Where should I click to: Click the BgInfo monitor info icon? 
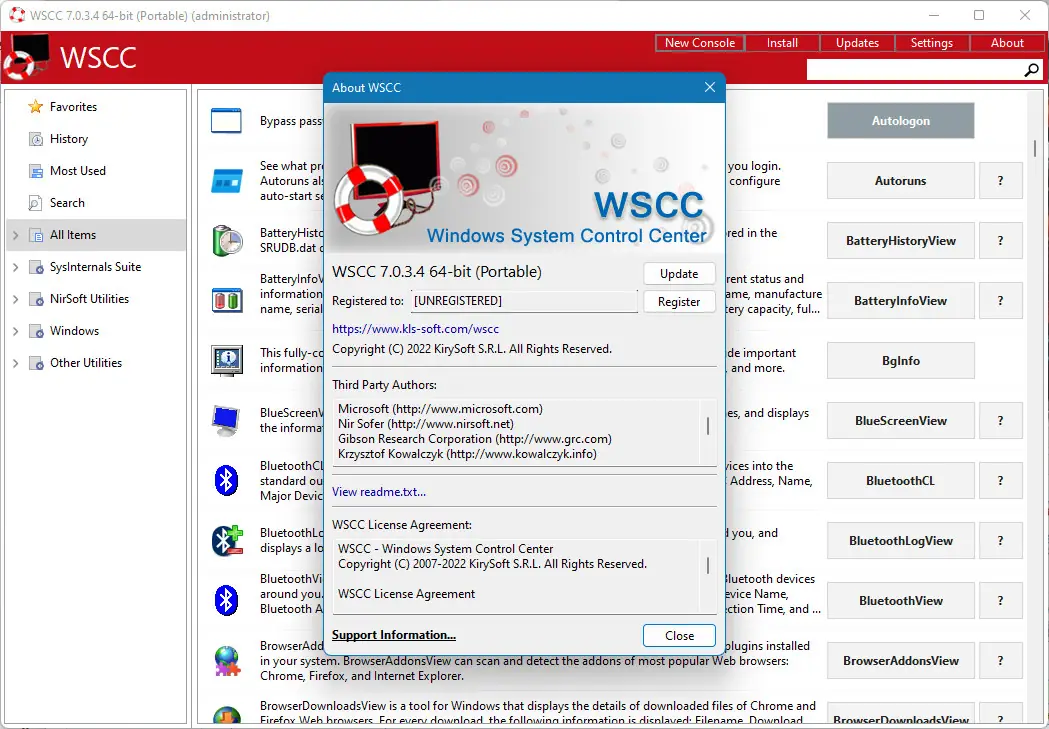(227, 360)
